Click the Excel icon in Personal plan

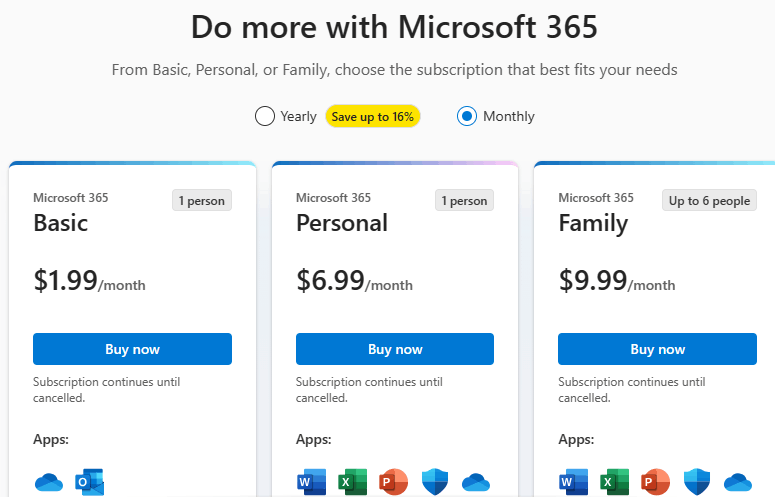[352, 482]
